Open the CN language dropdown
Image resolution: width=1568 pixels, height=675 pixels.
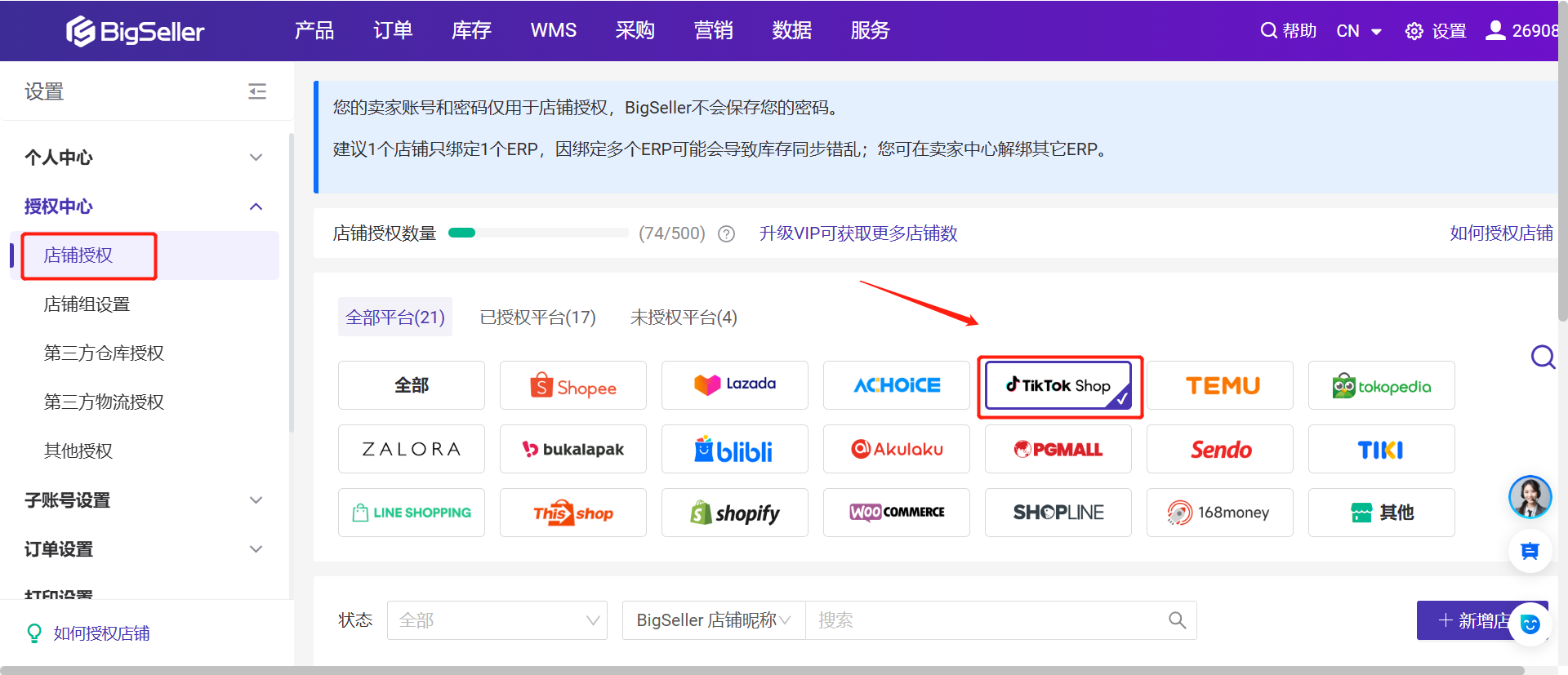click(x=1359, y=31)
